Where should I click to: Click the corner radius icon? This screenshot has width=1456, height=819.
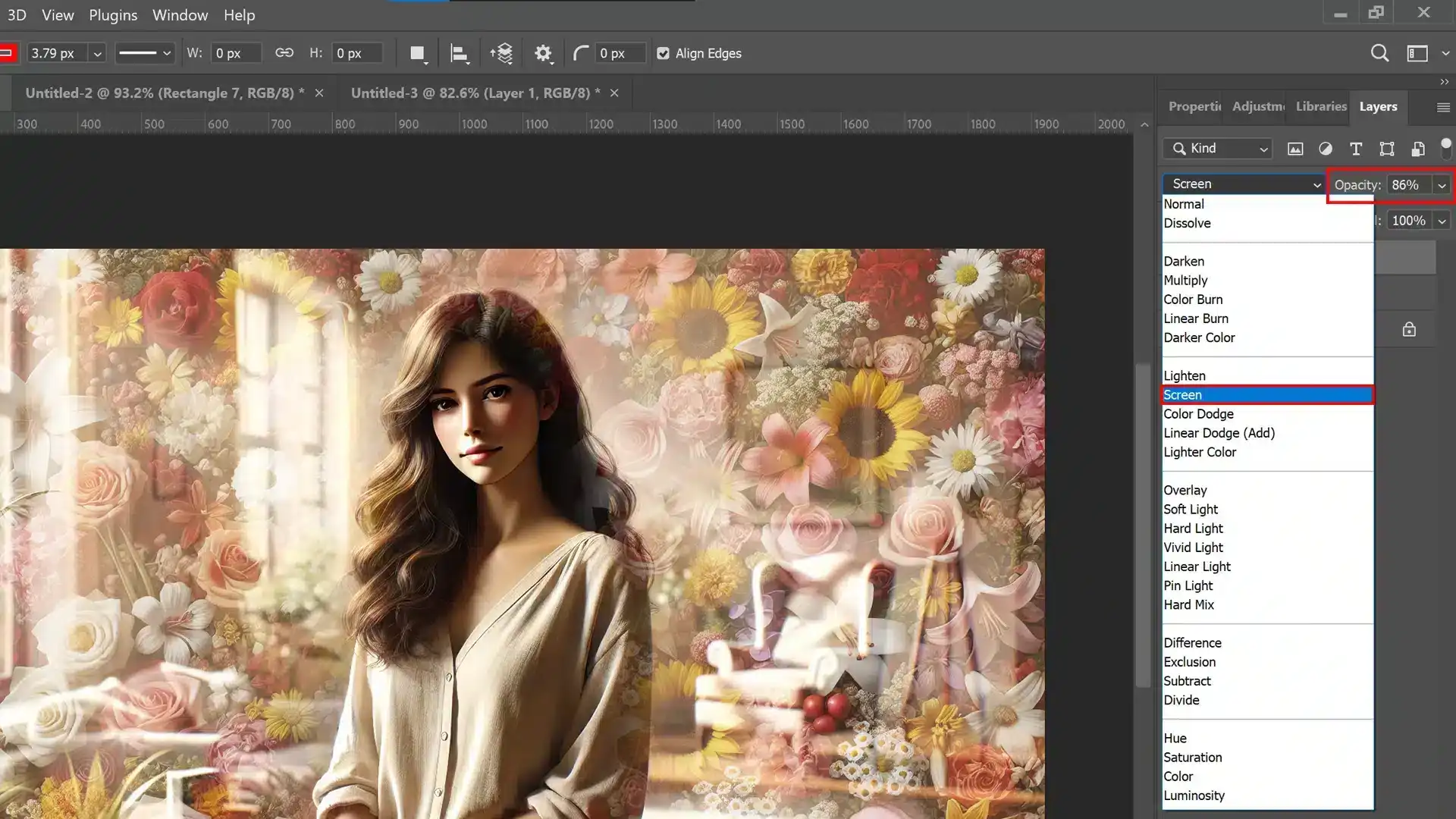(581, 53)
